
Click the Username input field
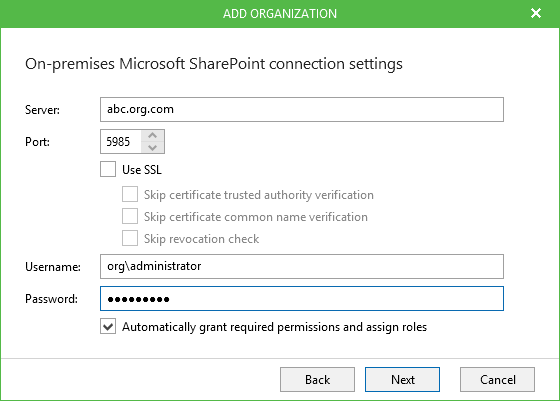tap(302, 266)
